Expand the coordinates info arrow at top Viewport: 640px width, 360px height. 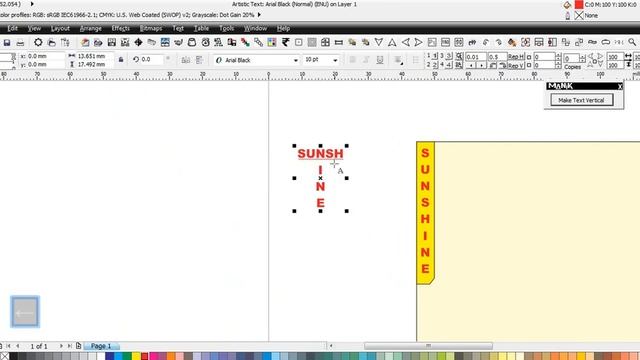pos(32,4)
